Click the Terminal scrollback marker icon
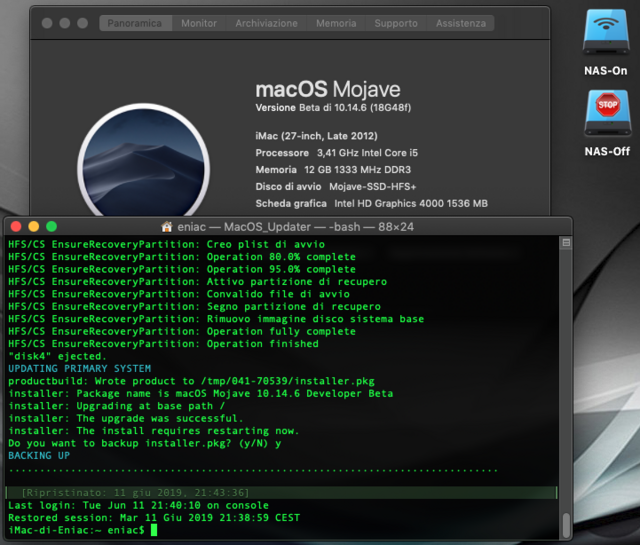Viewport: 640px width, 545px height. (x=566, y=243)
